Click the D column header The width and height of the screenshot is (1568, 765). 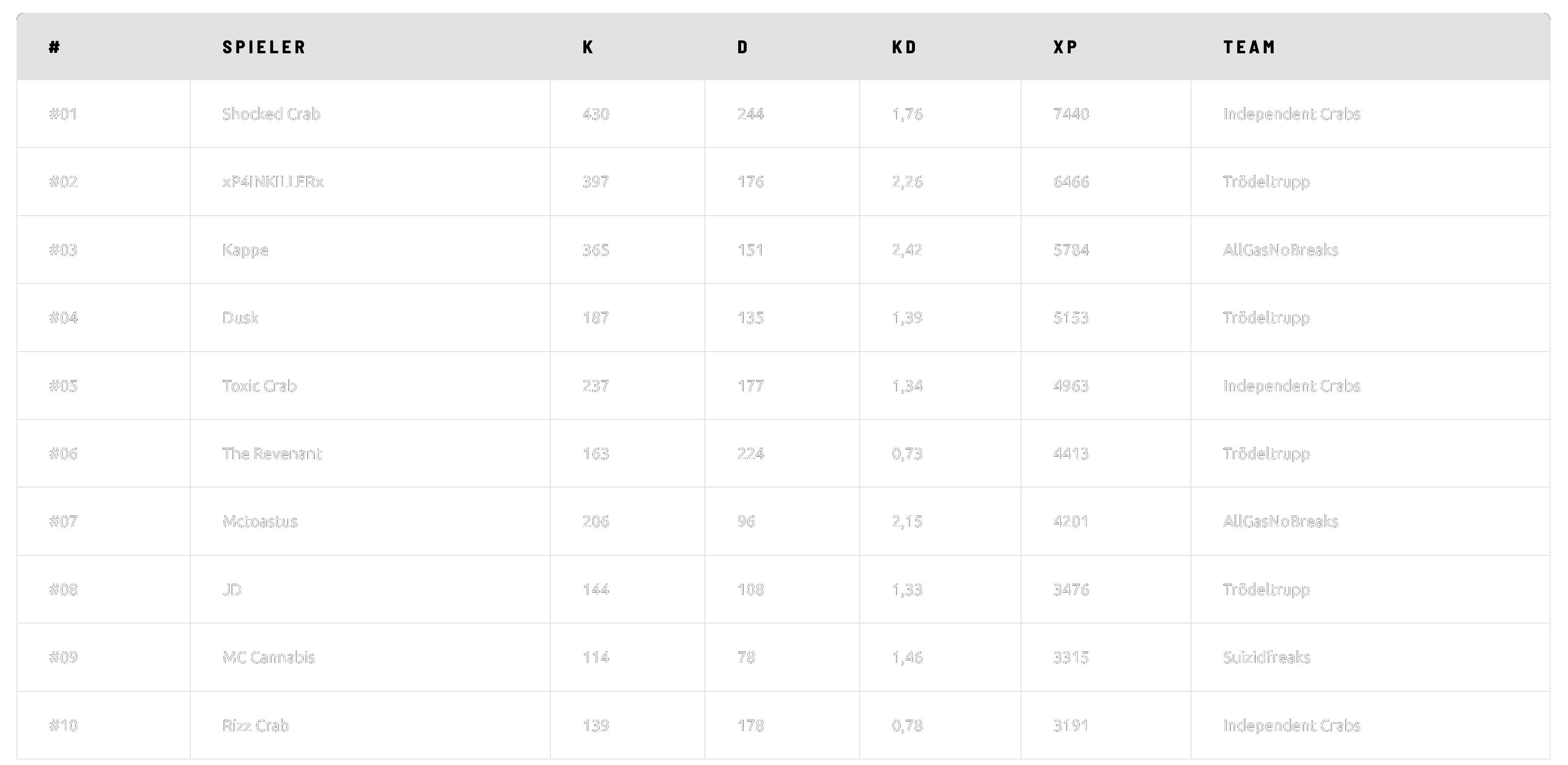pyautogui.click(x=742, y=47)
